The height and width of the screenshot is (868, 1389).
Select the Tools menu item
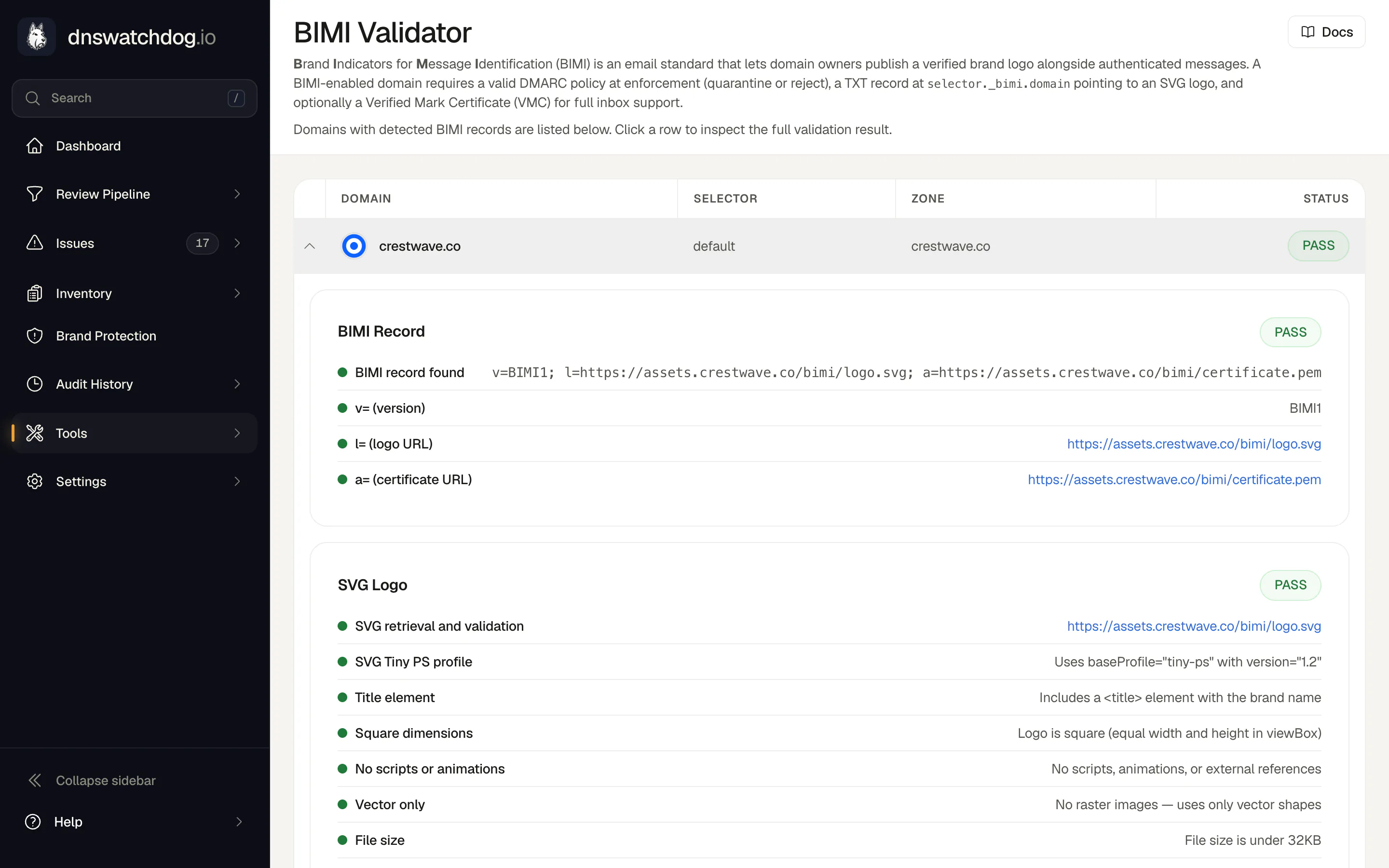[x=134, y=433]
